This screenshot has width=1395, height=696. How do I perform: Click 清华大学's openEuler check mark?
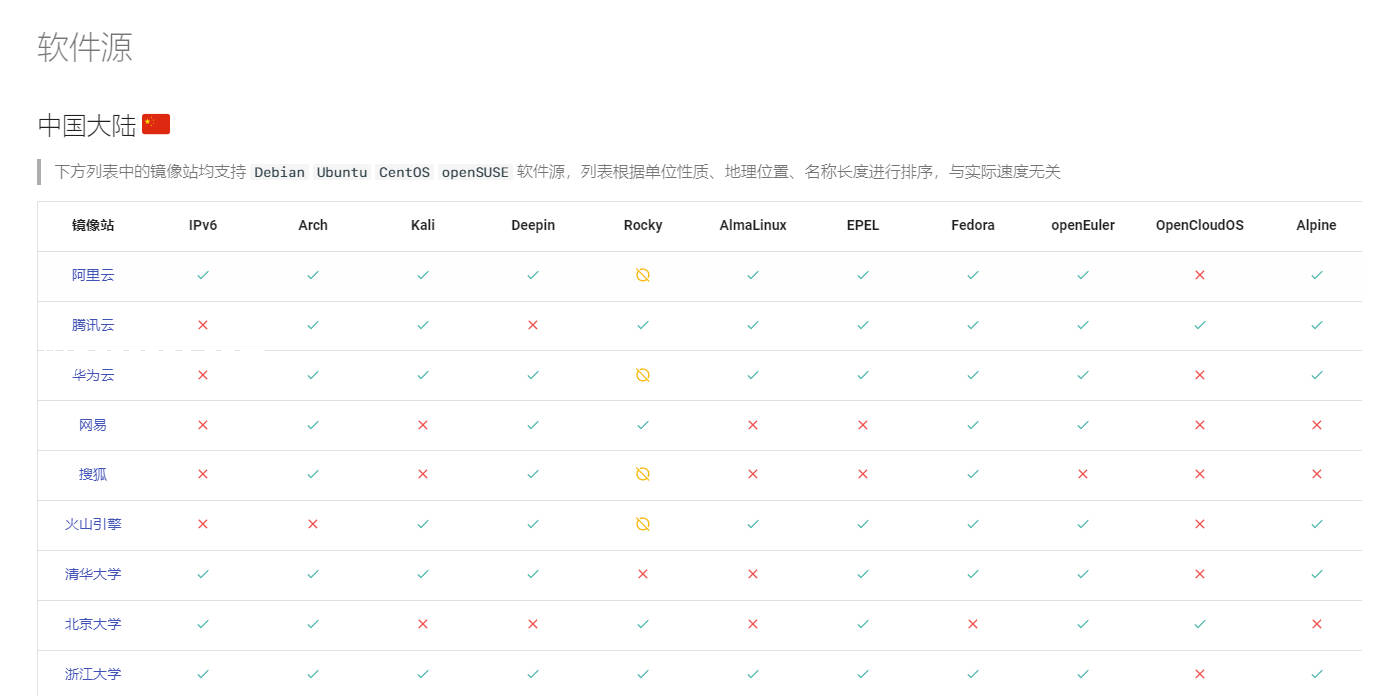coord(1083,574)
